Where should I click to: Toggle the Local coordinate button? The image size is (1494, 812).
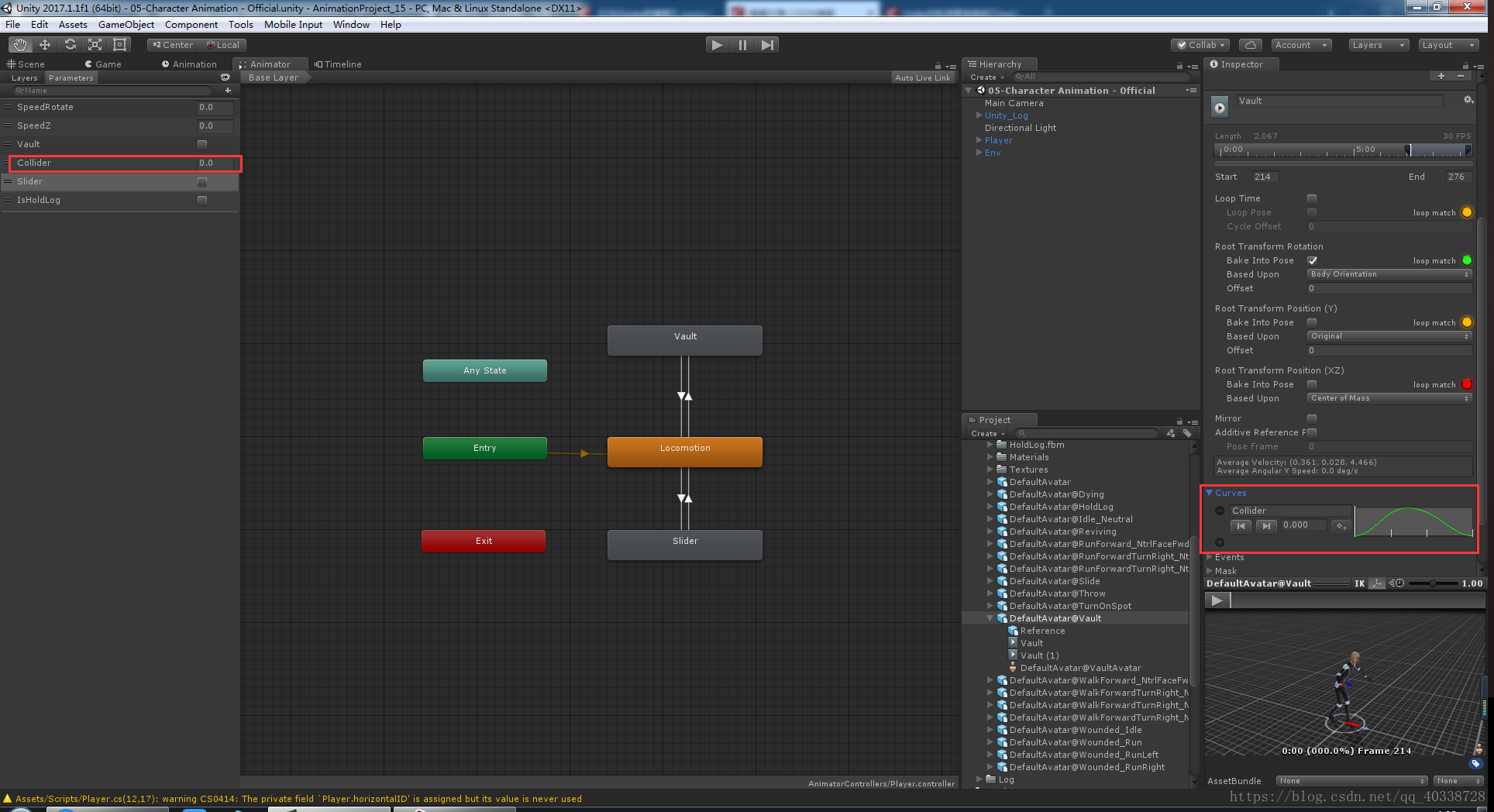pos(222,45)
